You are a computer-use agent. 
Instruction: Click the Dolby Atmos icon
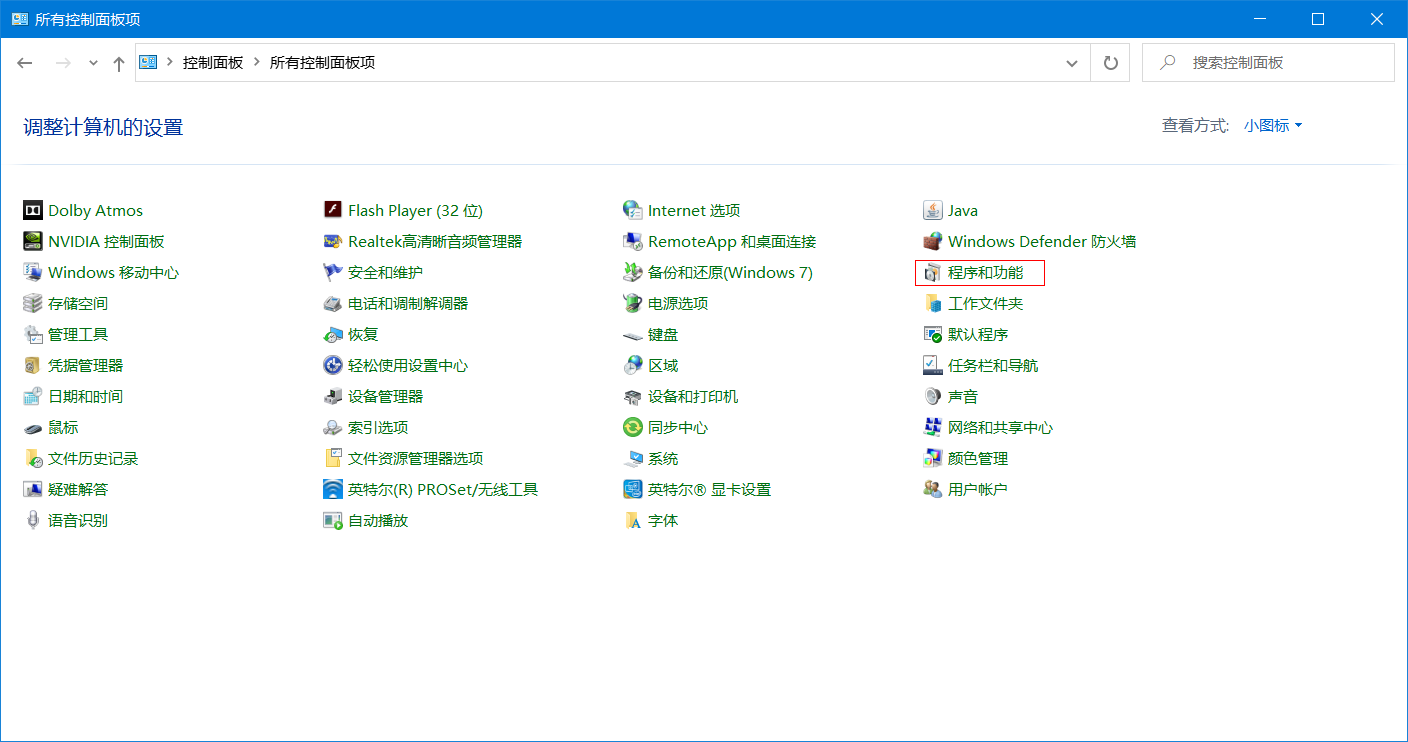tap(33, 210)
